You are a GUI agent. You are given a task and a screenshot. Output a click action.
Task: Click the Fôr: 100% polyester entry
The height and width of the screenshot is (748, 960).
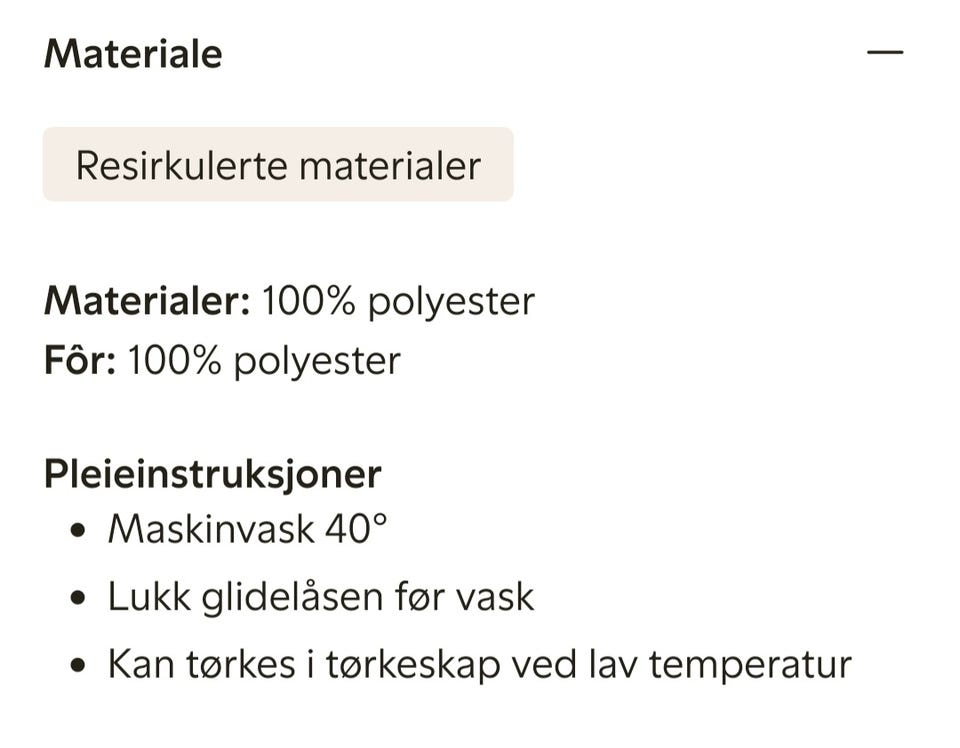pyautogui.click(x=222, y=361)
